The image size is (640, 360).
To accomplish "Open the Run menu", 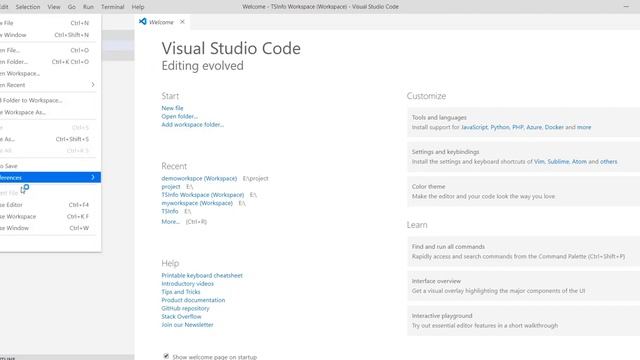I will 88,7.
